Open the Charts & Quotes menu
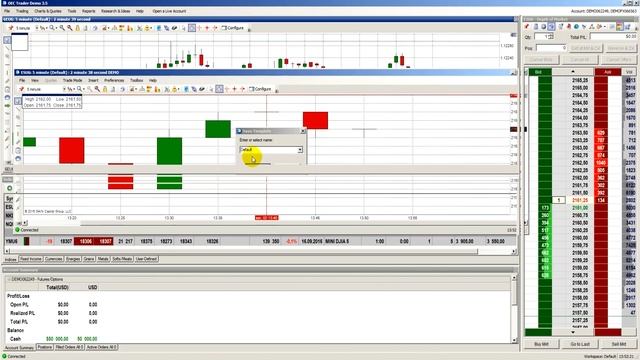Screen dimensions: 640x360 (48, 11)
